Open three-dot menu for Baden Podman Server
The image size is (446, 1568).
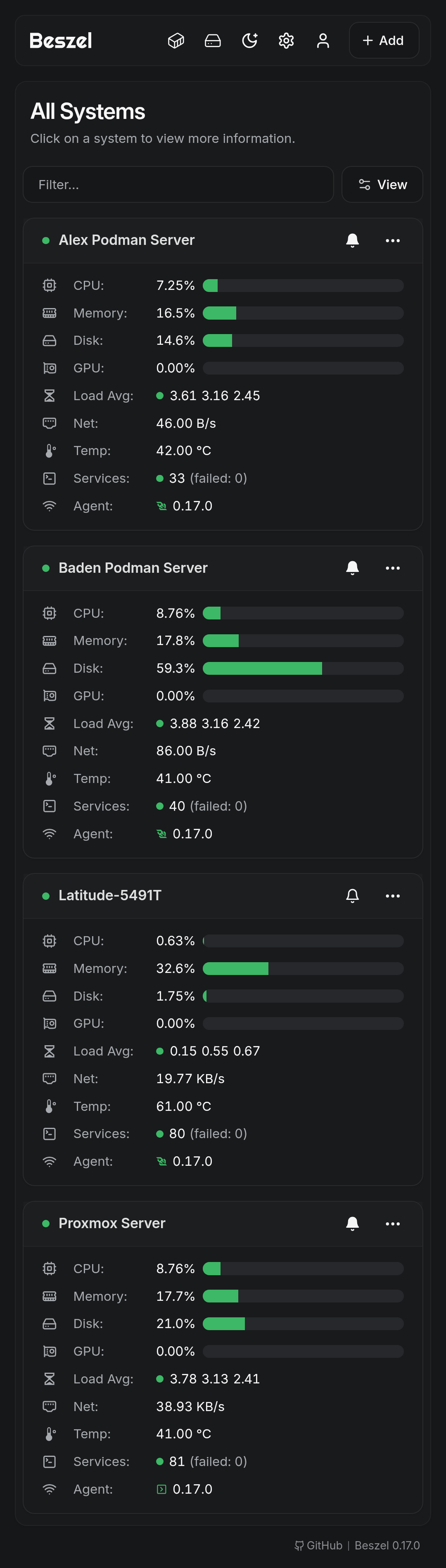click(392, 568)
